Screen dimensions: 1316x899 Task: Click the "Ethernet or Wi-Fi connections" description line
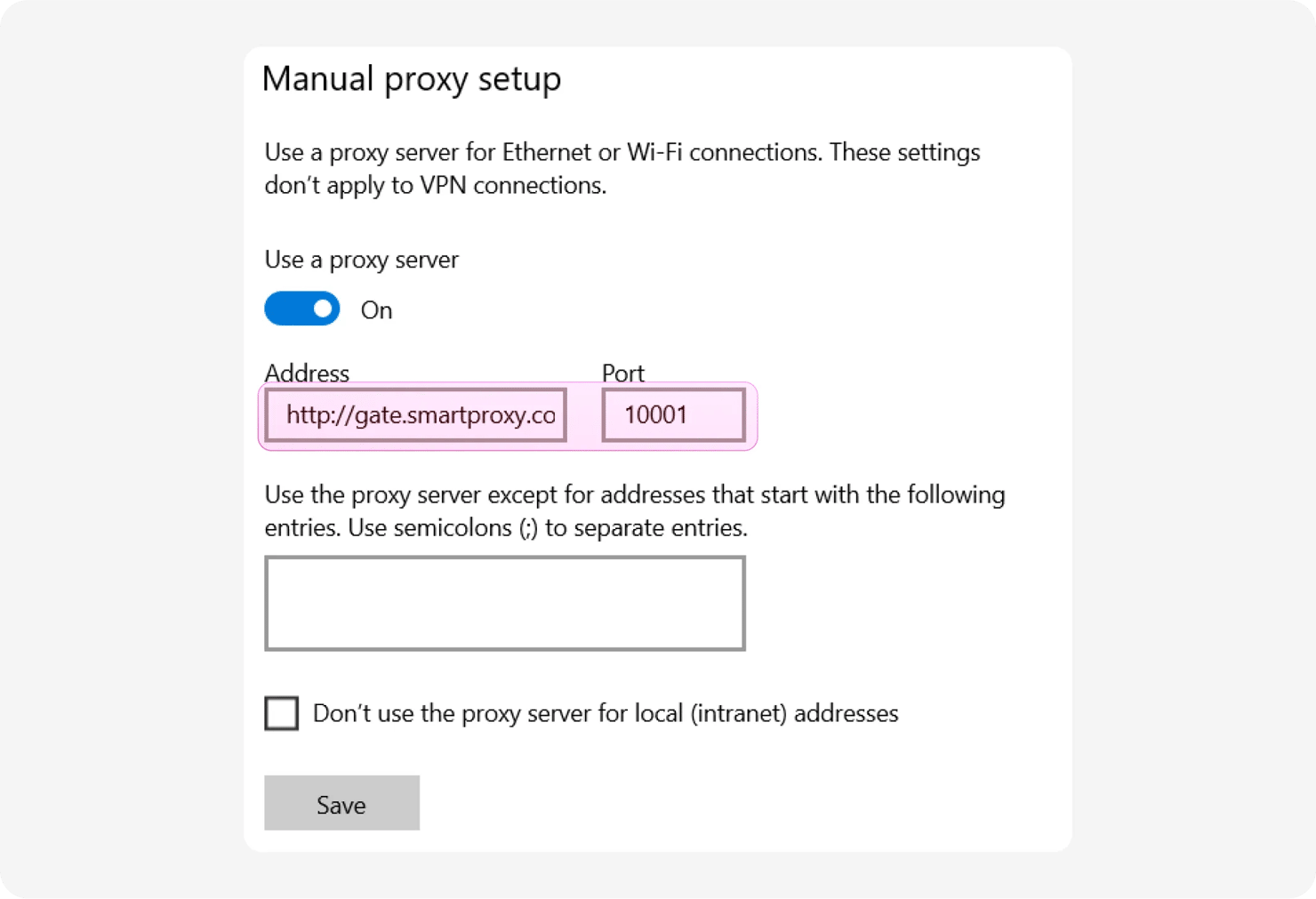[x=622, y=152]
